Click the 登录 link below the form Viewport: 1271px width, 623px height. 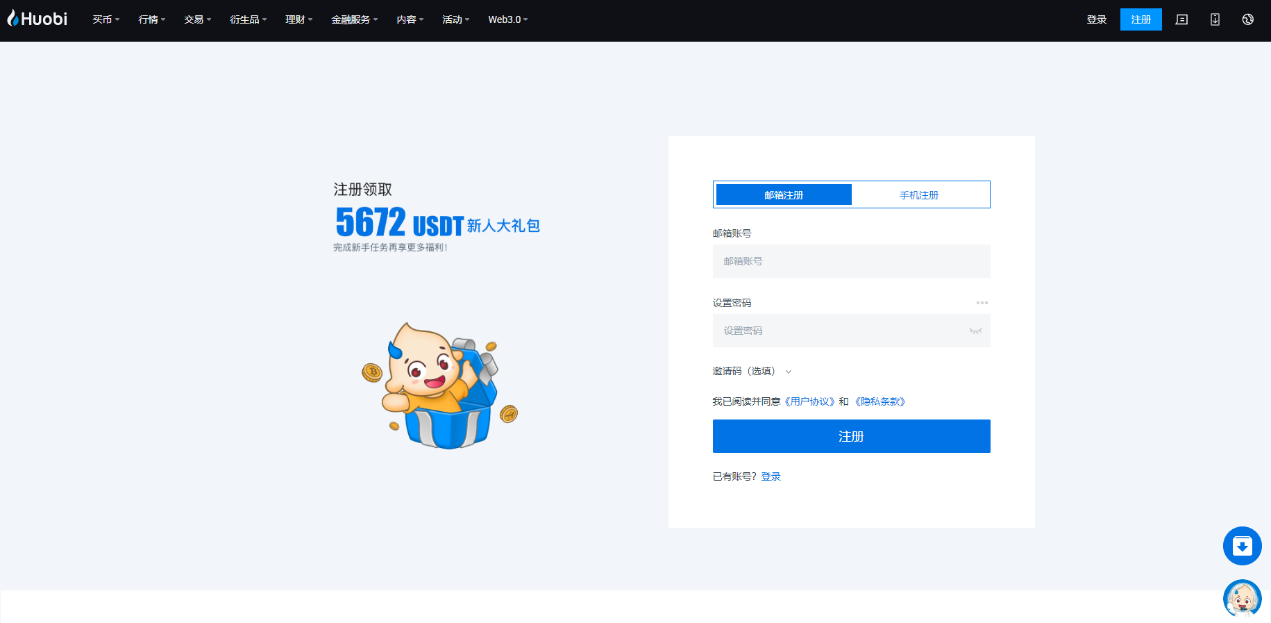[771, 476]
